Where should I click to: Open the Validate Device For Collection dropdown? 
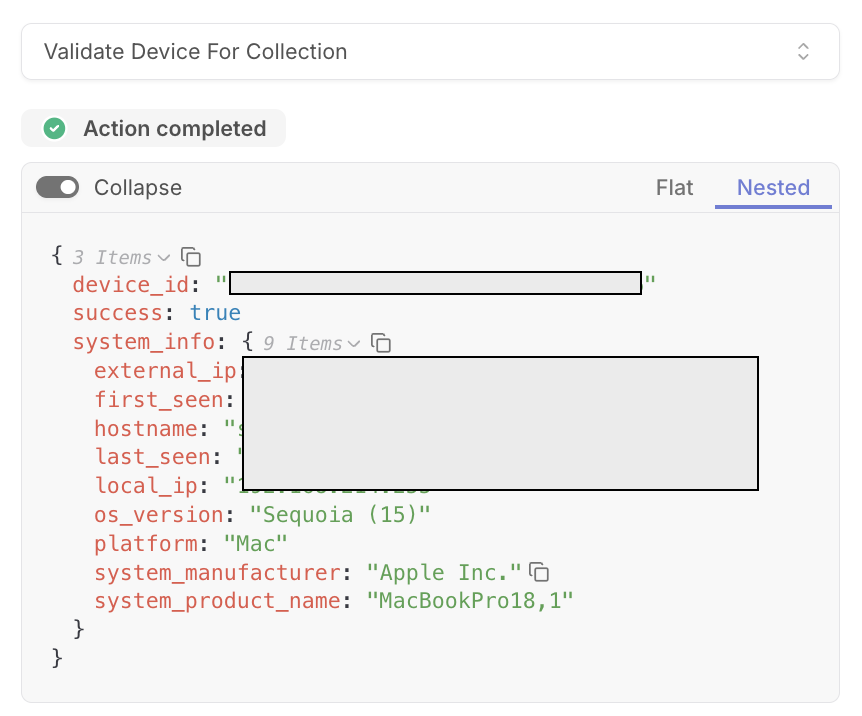[430, 52]
